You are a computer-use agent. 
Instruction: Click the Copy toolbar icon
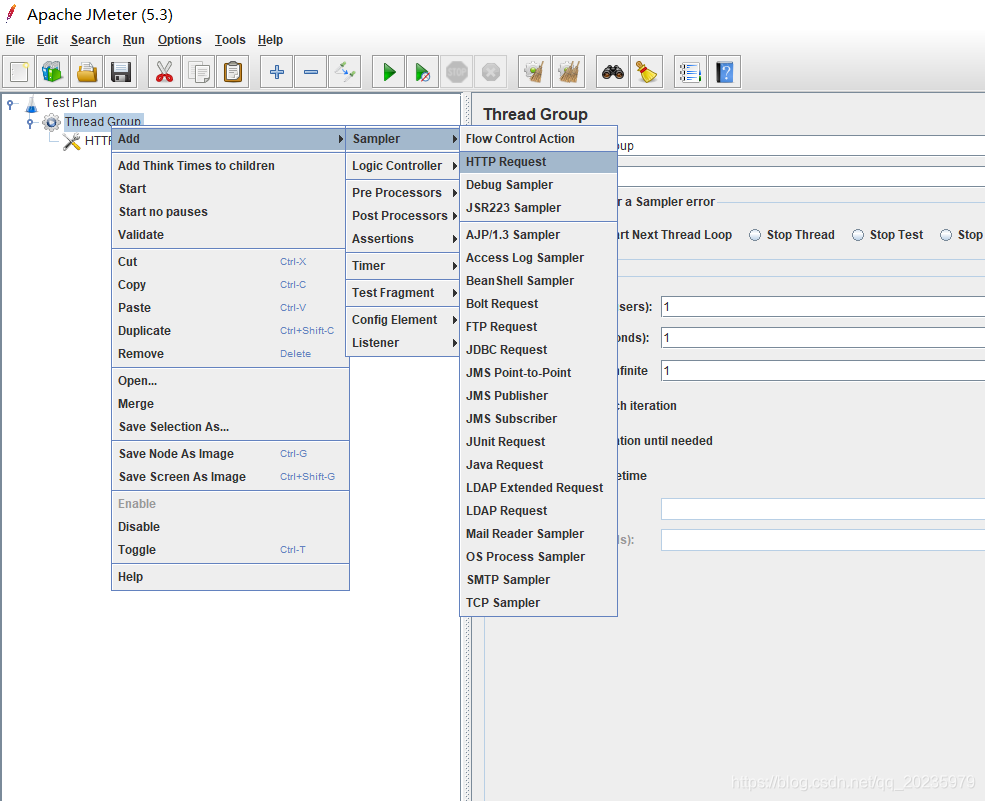[199, 72]
